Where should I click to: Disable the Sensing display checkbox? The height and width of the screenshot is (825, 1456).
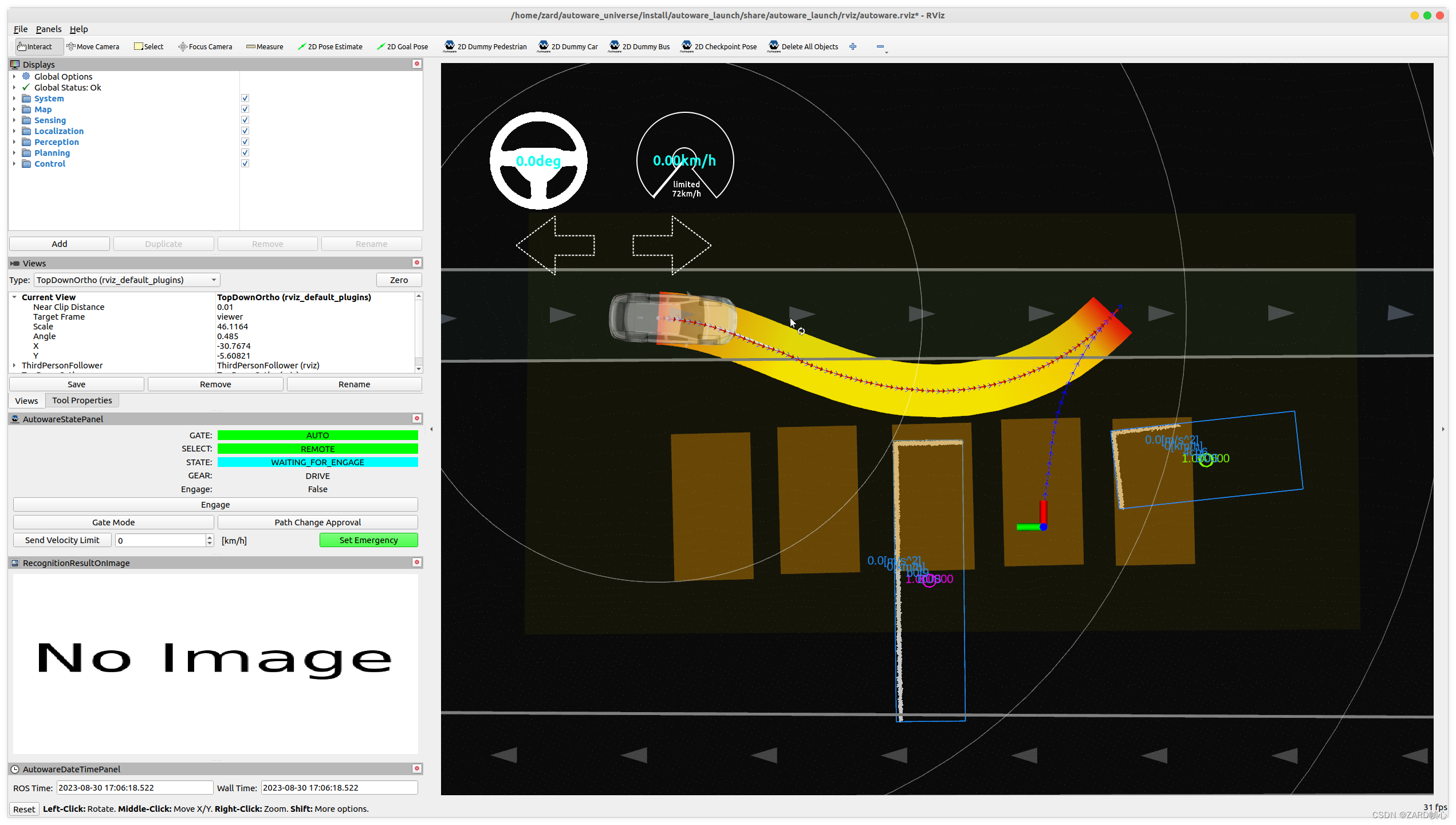tap(245, 120)
